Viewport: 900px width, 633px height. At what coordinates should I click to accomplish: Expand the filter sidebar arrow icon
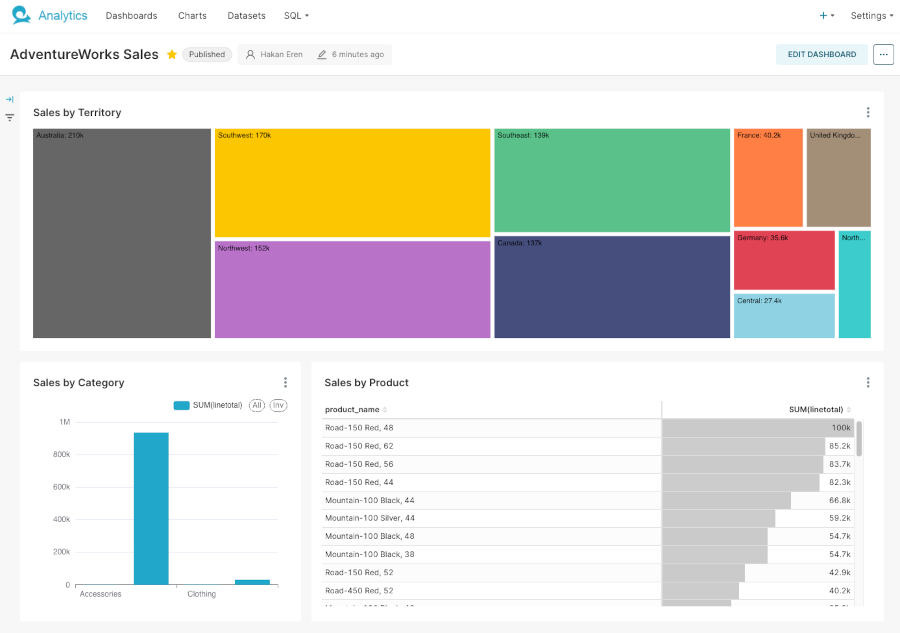pos(10,99)
